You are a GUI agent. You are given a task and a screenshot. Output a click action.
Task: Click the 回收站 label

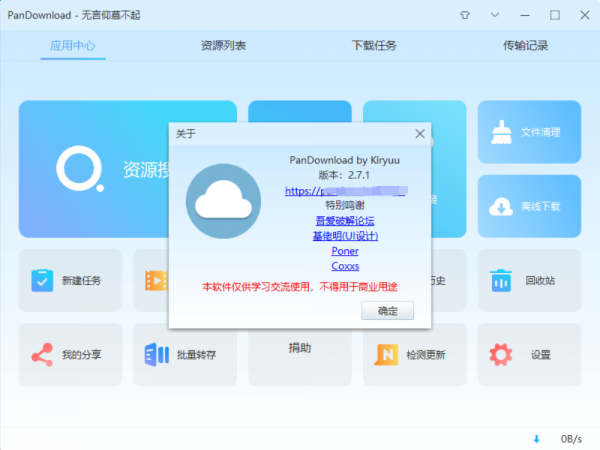[540, 280]
